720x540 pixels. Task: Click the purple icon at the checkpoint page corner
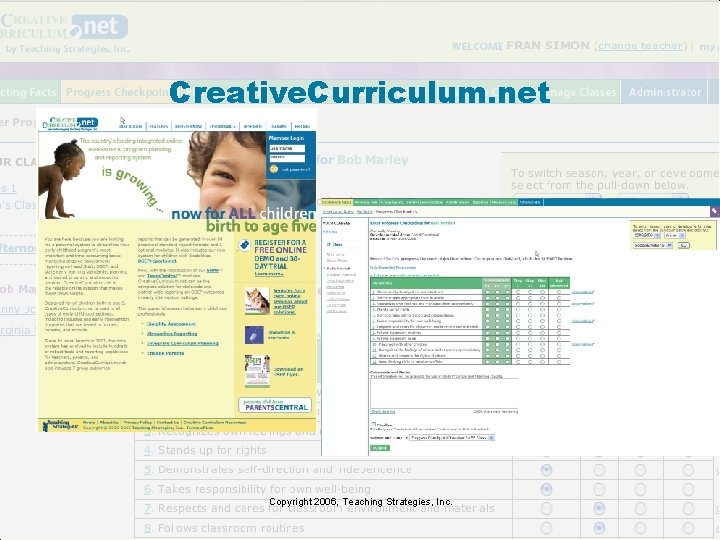[x=714, y=211]
